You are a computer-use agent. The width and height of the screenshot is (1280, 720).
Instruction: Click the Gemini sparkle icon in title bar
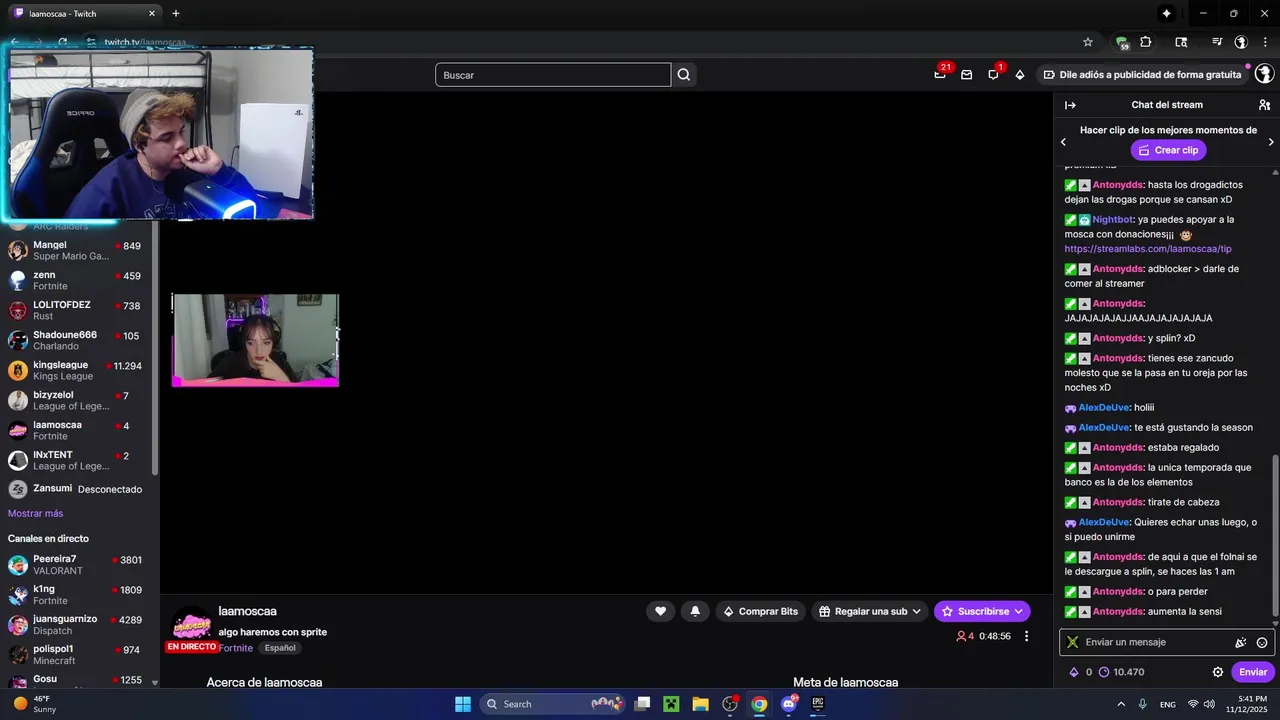[1166, 13]
